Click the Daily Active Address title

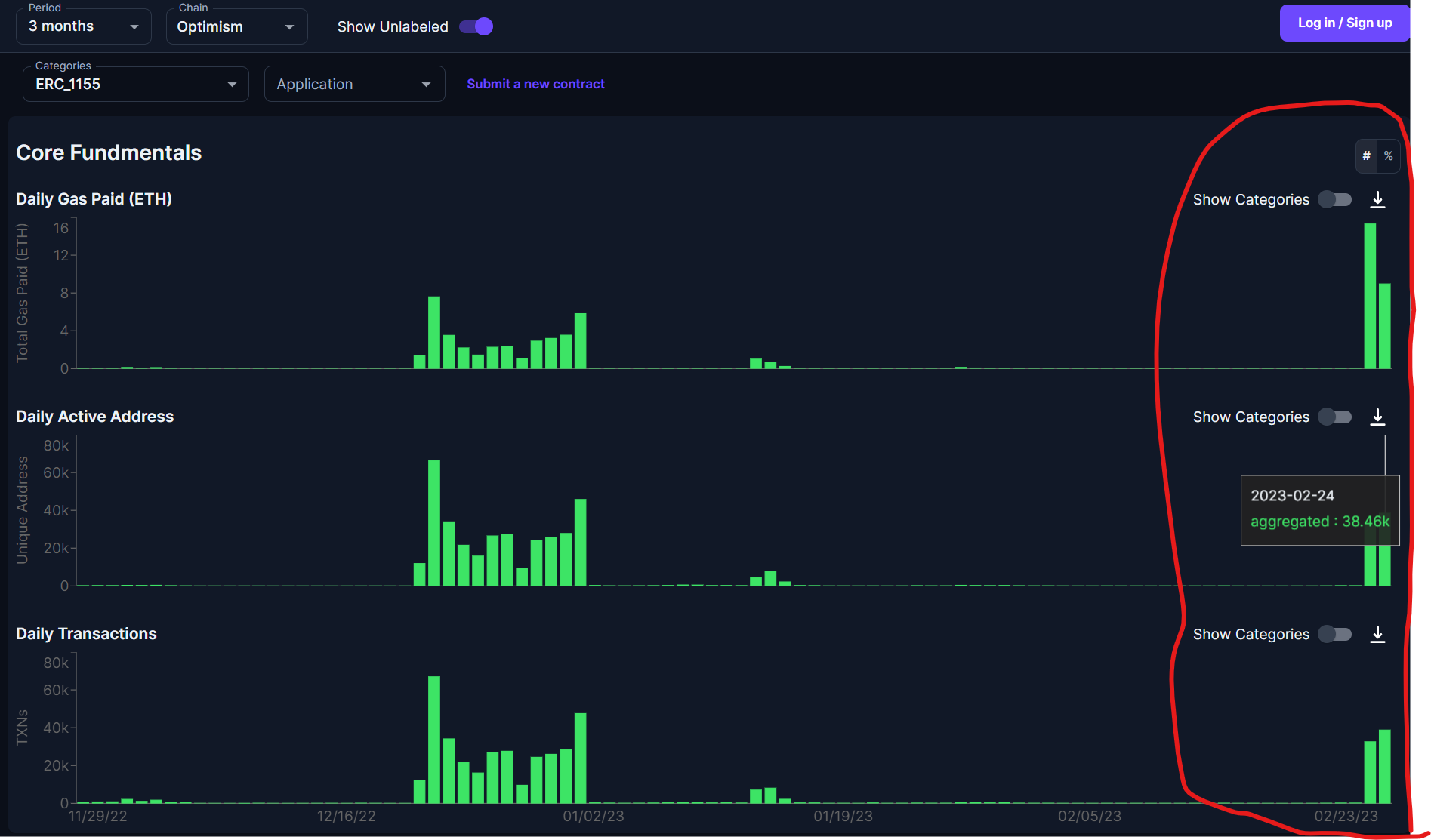click(x=94, y=417)
